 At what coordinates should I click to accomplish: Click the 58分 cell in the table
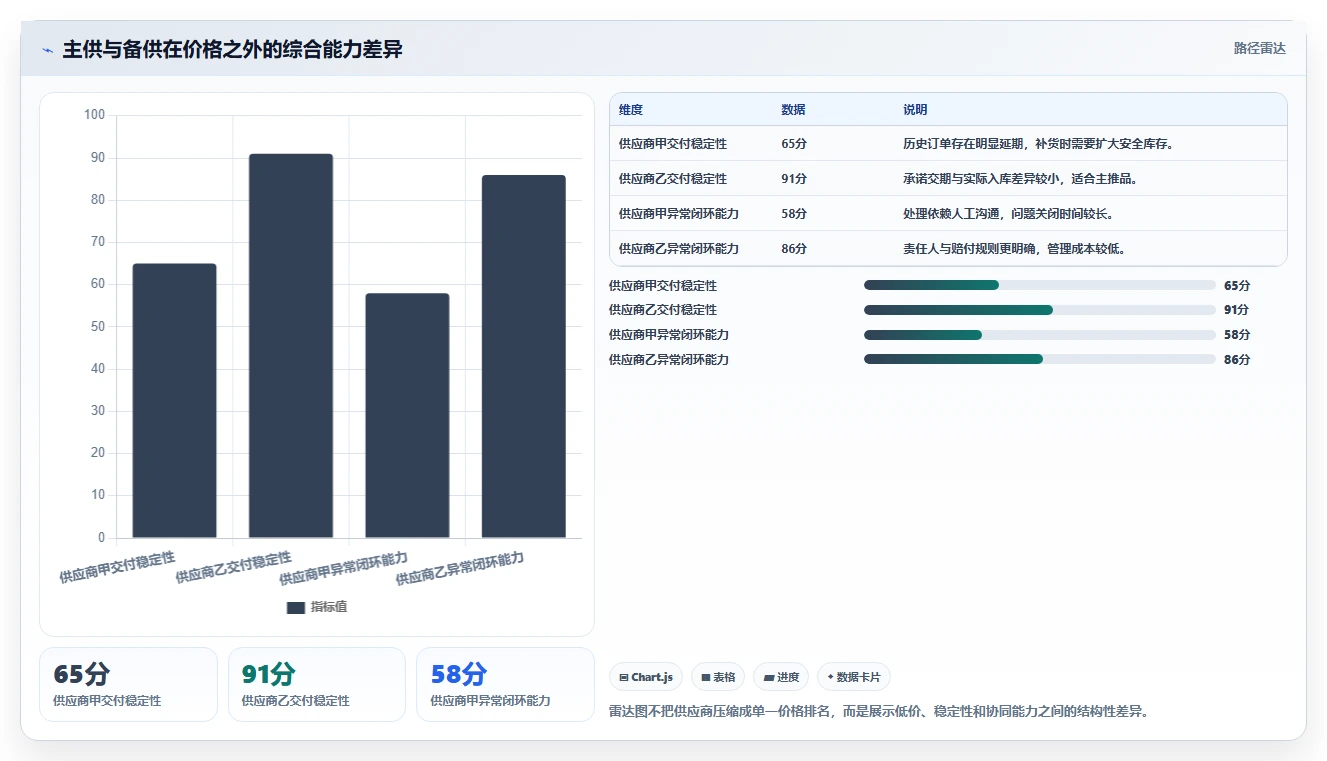coord(794,214)
